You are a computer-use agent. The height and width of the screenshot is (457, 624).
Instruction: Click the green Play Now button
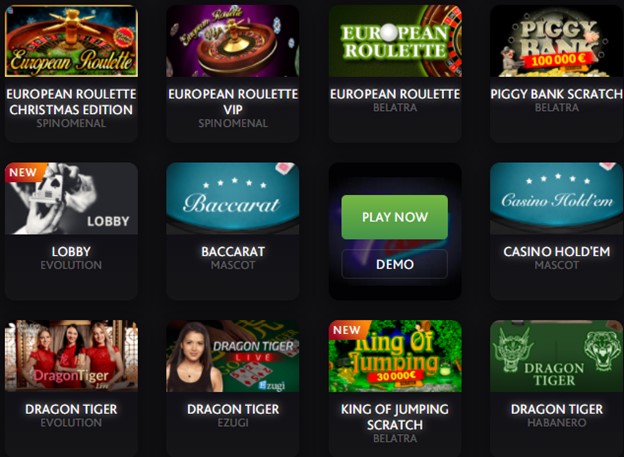pyautogui.click(x=394, y=217)
